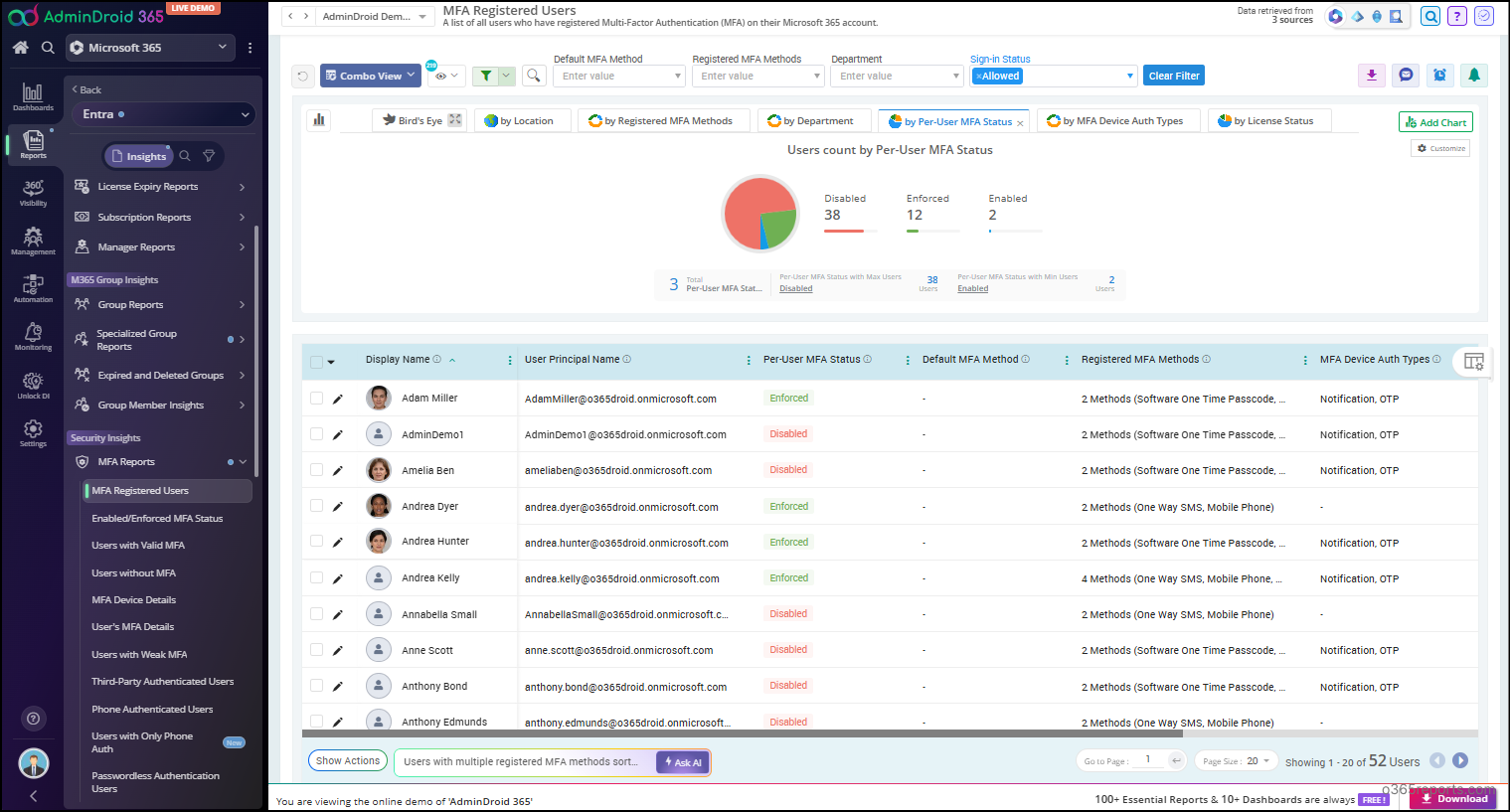Toggle the bar chart view icon

click(319, 120)
